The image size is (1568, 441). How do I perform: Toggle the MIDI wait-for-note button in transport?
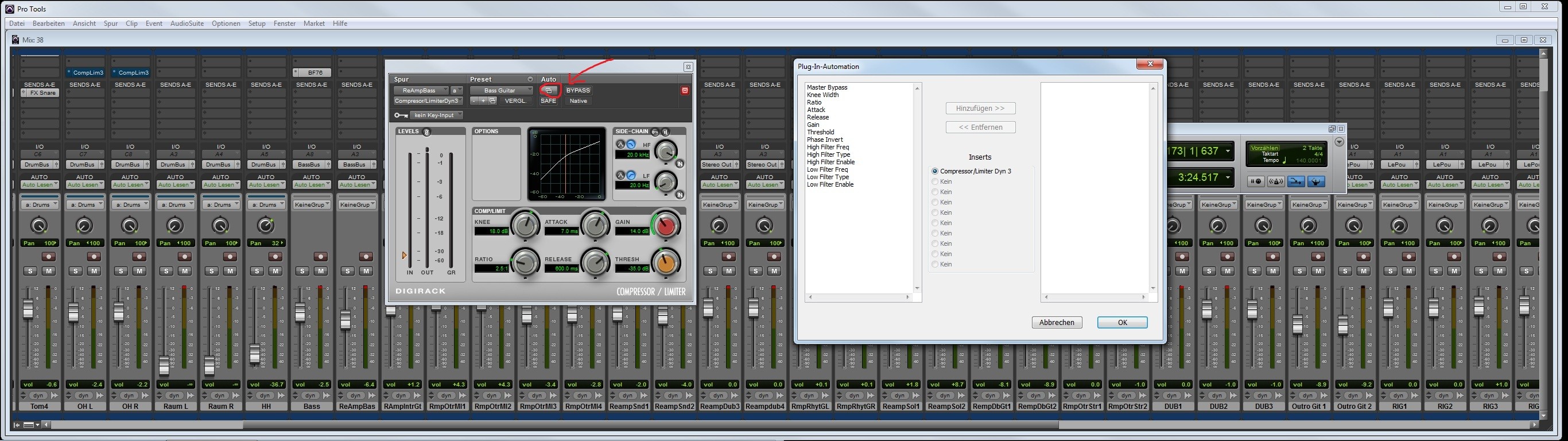(1256, 181)
